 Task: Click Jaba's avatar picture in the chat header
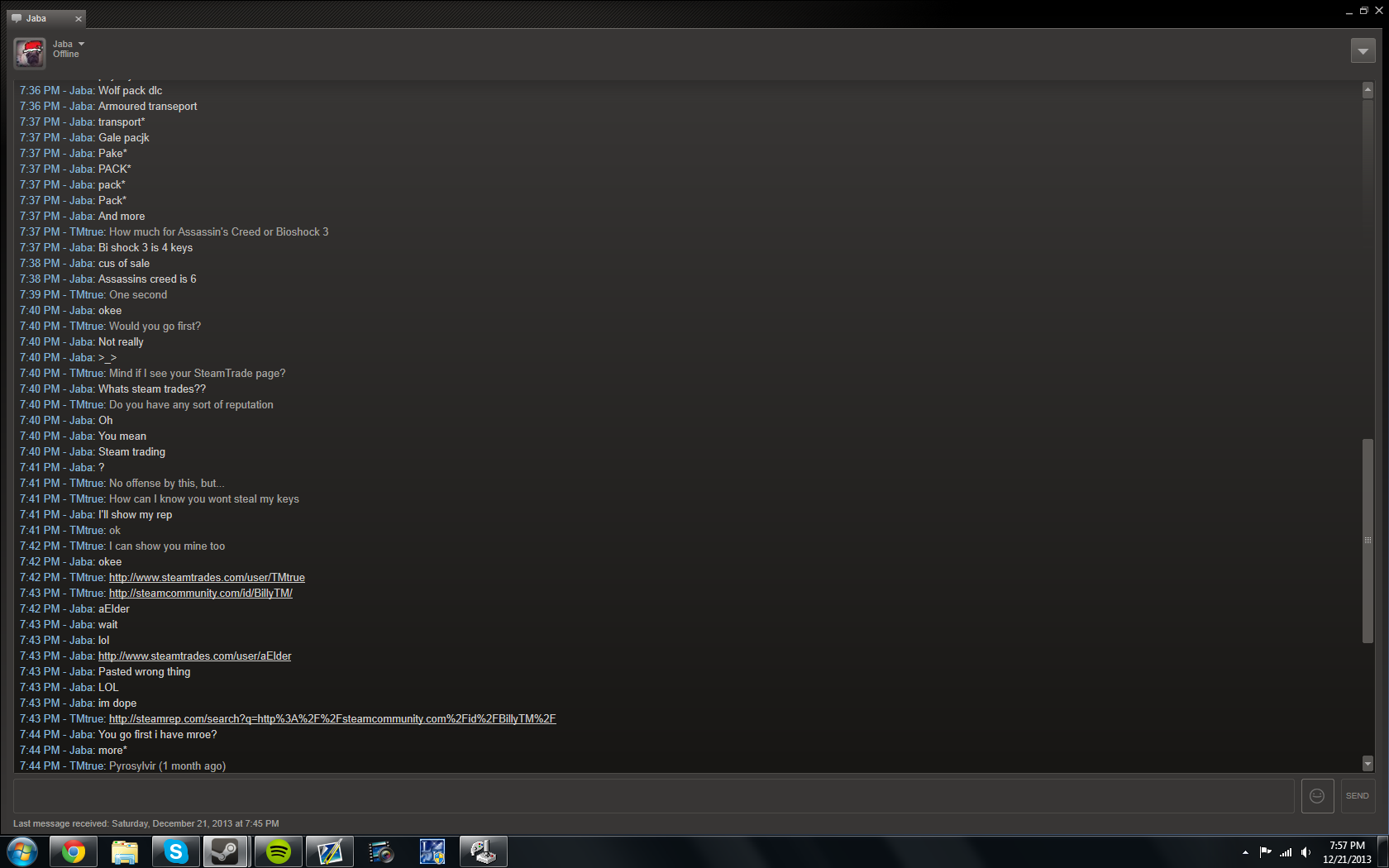coord(30,53)
